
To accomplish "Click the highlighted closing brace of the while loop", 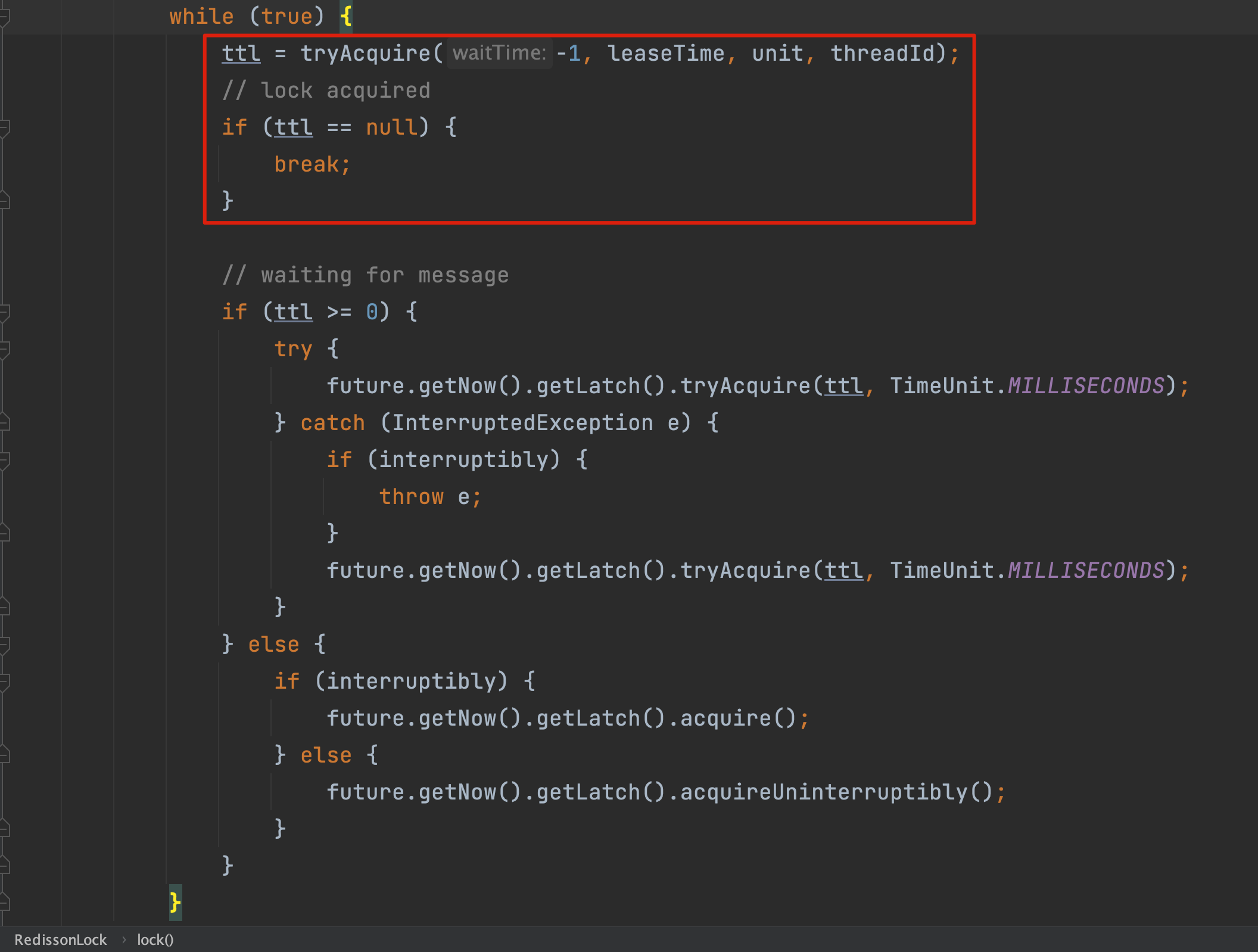I will (x=175, y=903).
